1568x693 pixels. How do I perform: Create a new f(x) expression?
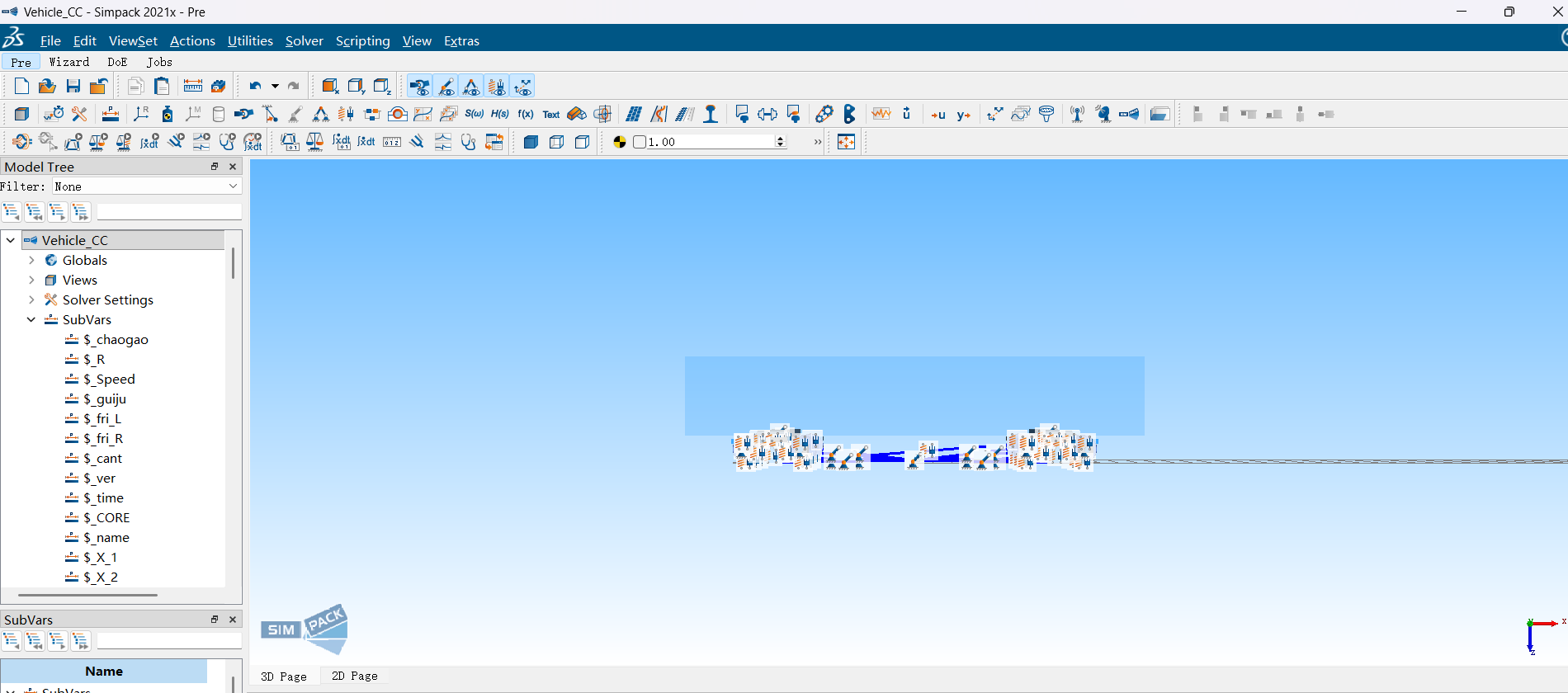[526, 114]
